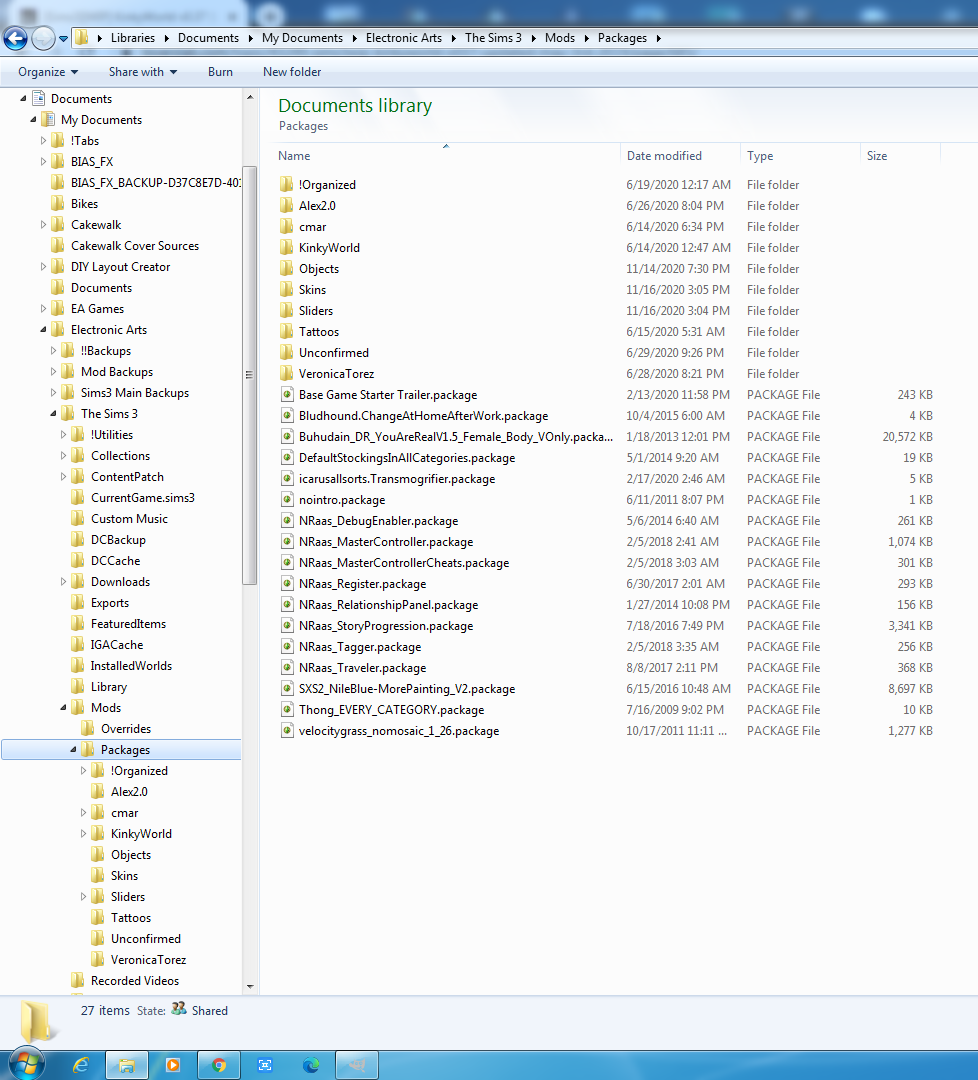Image resolution: width=978 pixels, height=1080 pixels.
Task: Collapse the Electronic Arts tree node
Action: point(43,330)
